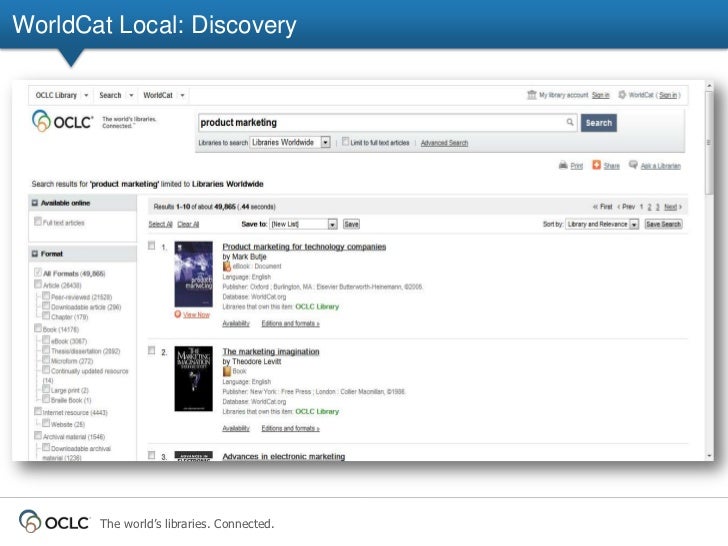Open Advances in electronic marketing title
The height and width of the screenshot is (546, 728).
tap(284, 456)
